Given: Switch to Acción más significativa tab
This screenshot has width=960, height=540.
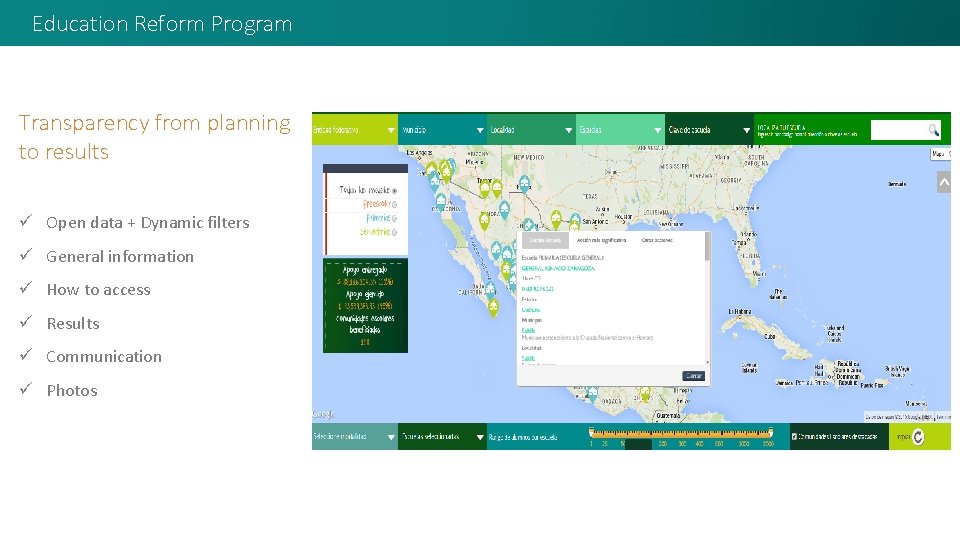Looking at the screenshot, I should 601,240.
